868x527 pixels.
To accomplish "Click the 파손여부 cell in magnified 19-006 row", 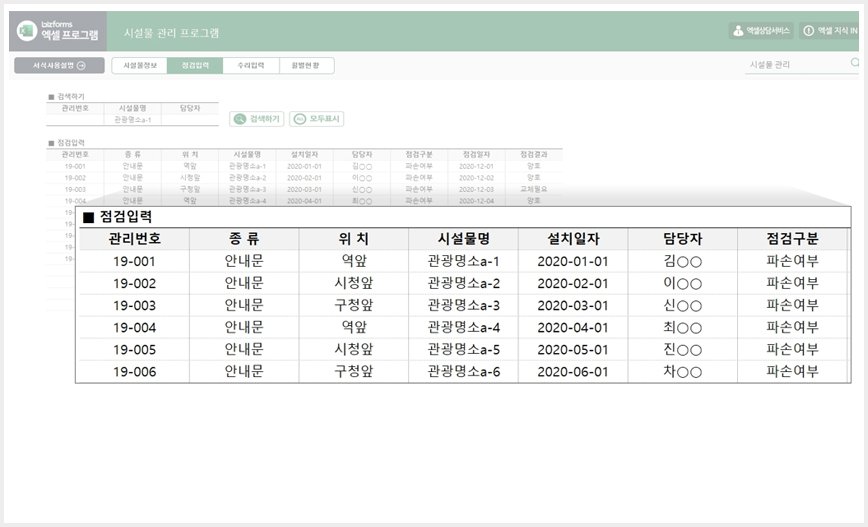I will 792,372.
